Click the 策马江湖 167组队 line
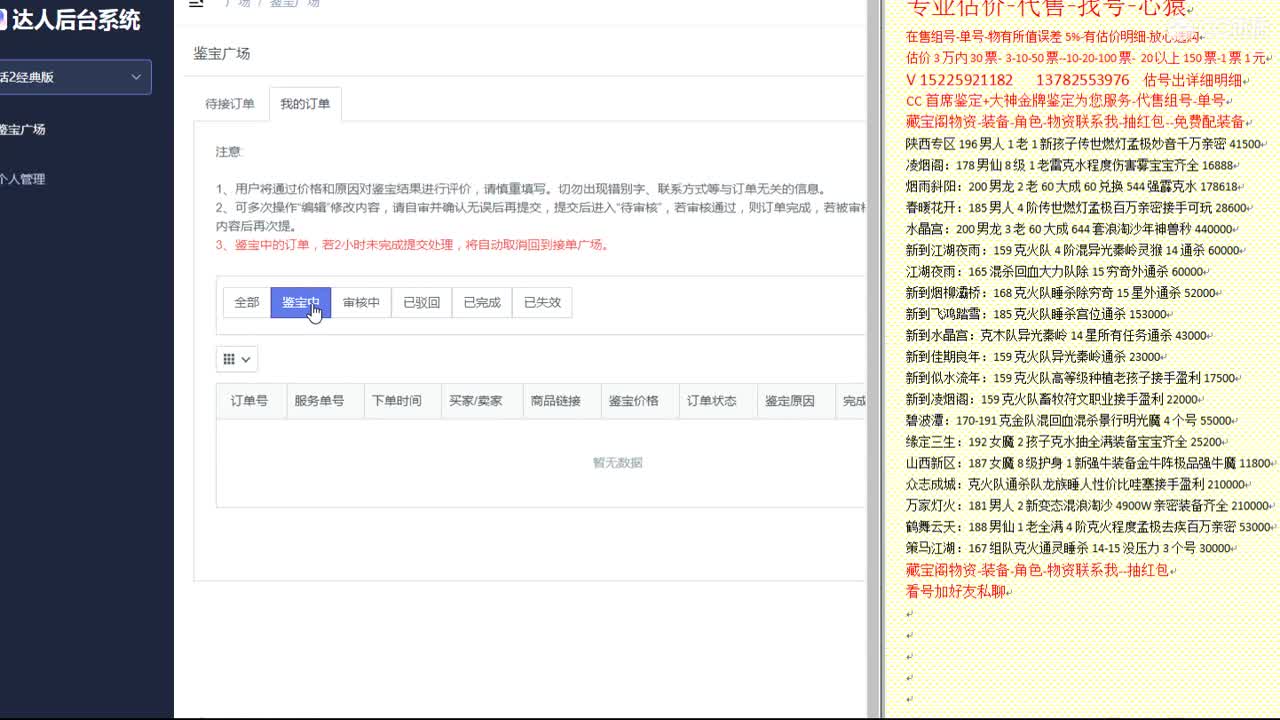Viewport: 1280px width, 720px height. tap(1070, 548)
